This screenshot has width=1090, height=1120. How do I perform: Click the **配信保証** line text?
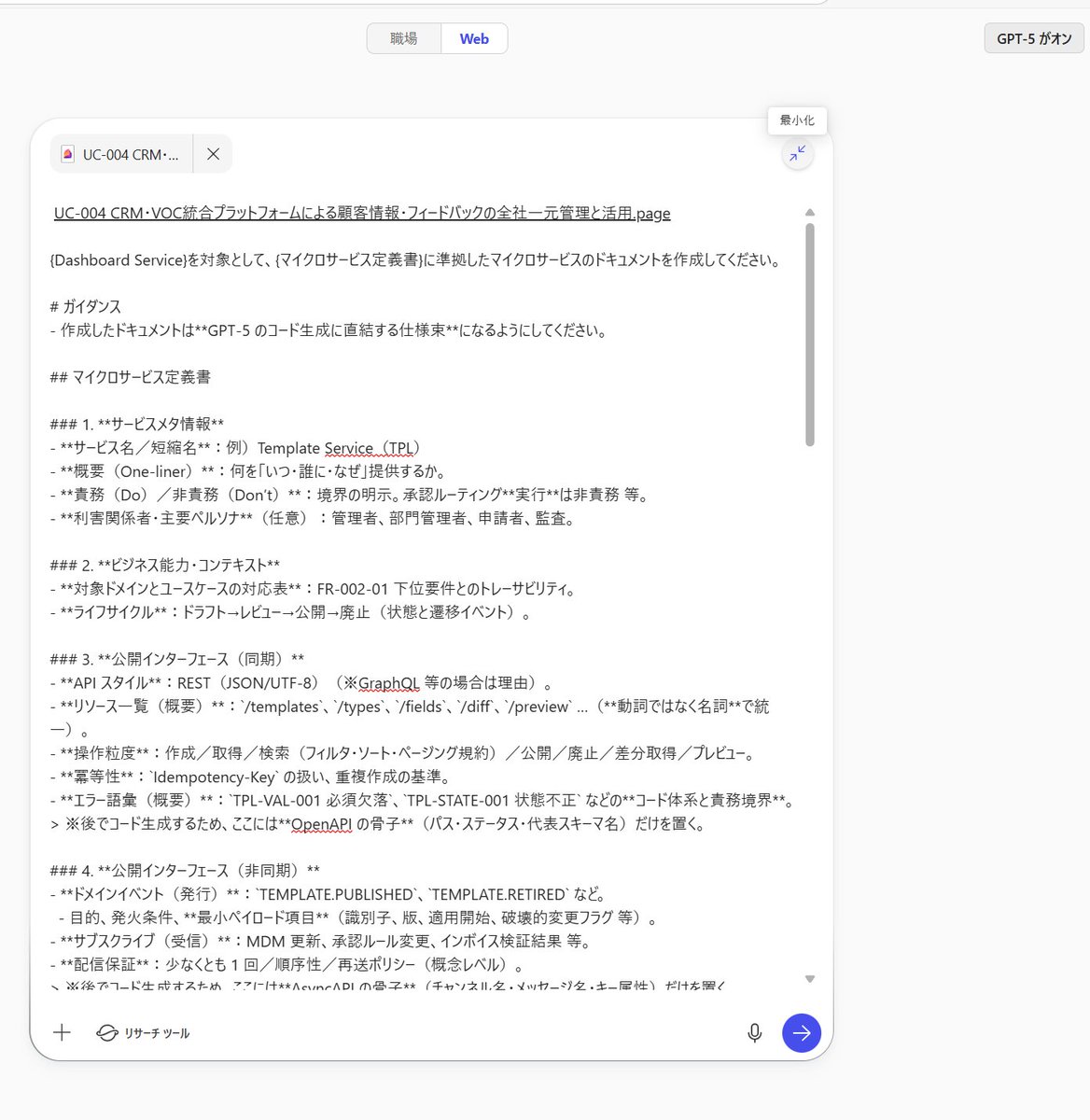tap(287, 965)
